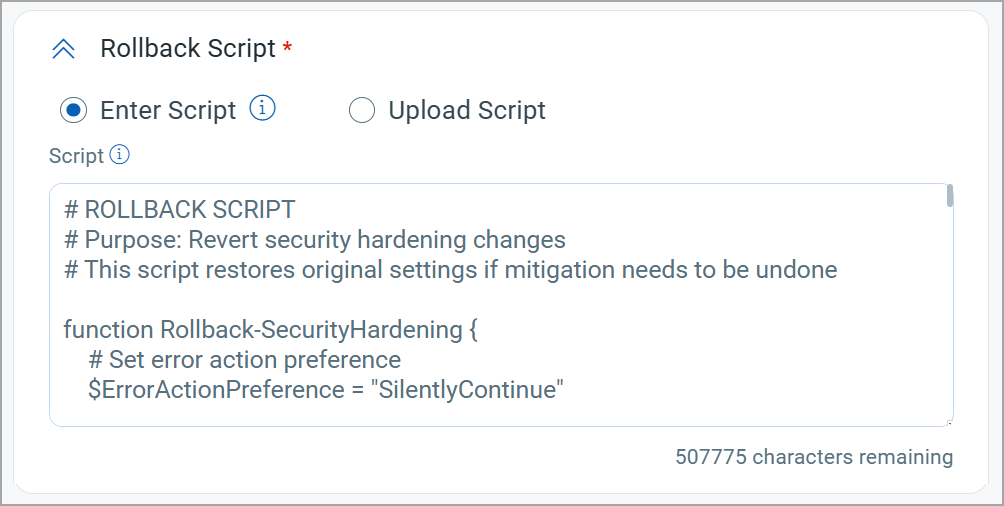This screenshot has width=1004, height=506.
Task: Place cursor on '# ROLLBACK SCRIPT' line
Action: click(x=180, y=209)
